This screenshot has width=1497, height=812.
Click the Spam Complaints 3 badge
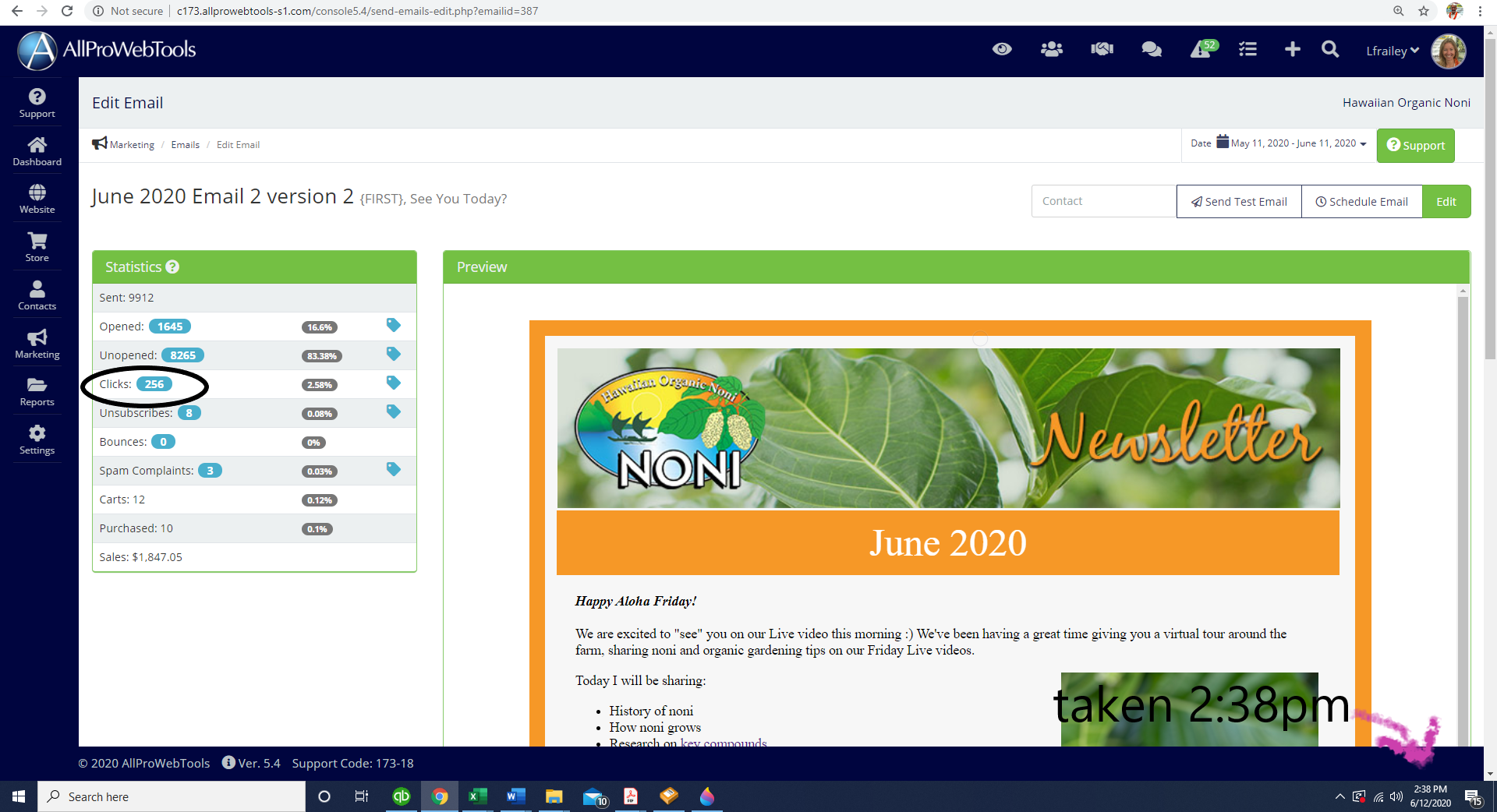tap(210, 471)
